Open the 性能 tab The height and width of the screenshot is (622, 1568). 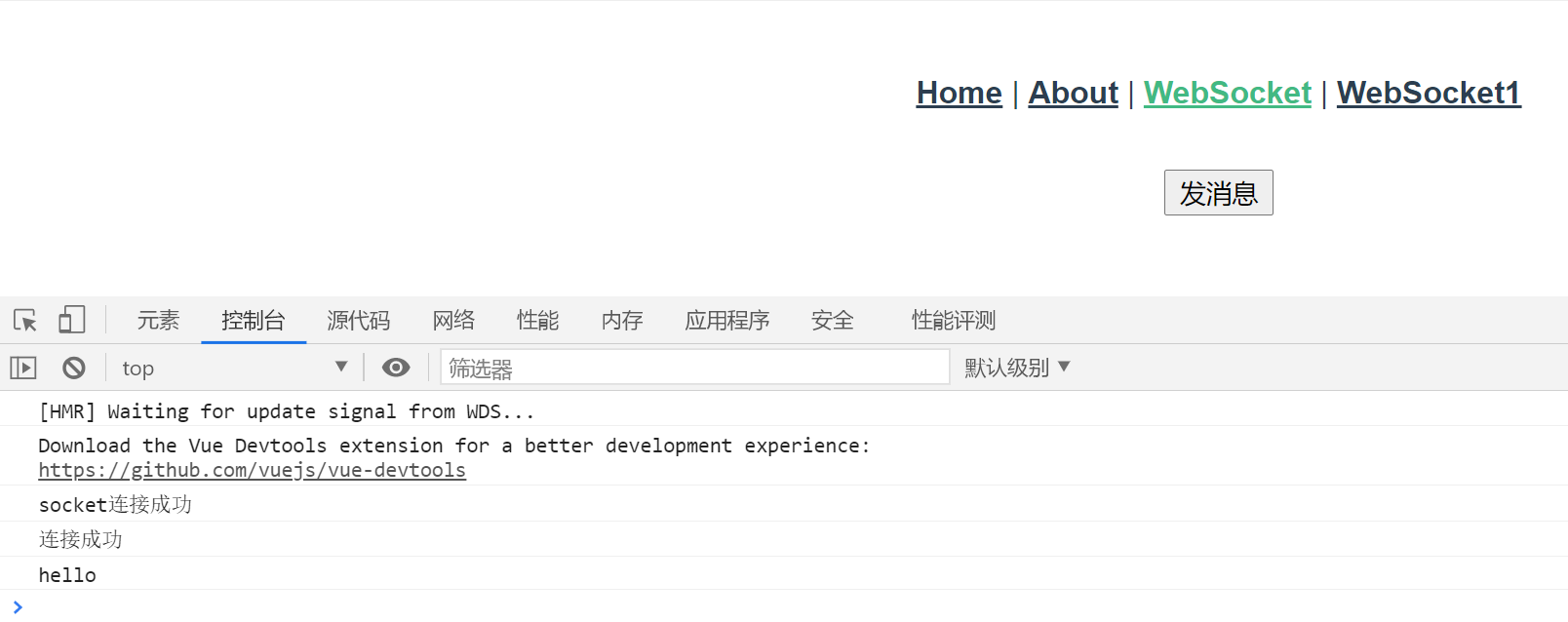[537, 320]
